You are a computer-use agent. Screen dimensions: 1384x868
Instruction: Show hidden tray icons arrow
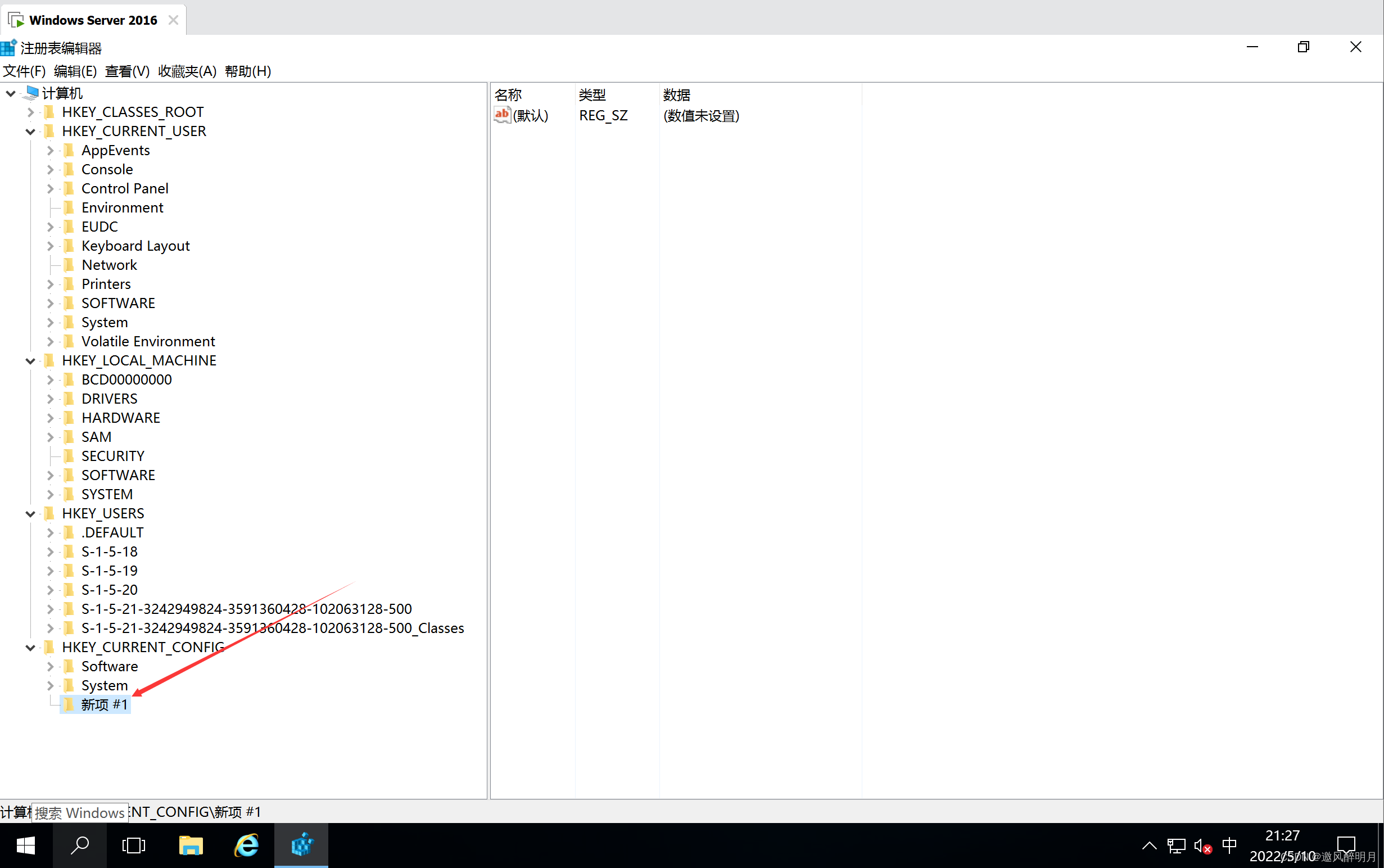coord(1149,845)
